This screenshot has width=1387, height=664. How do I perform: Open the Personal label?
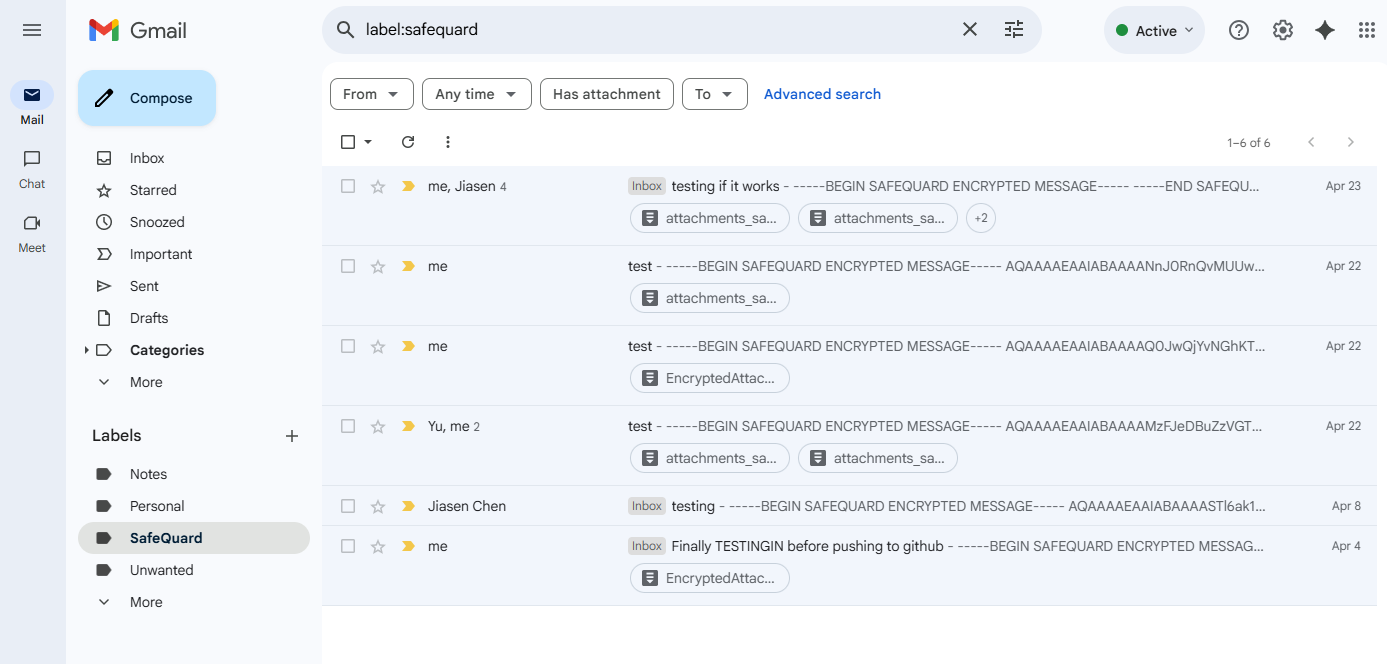(x=157, y=506)
